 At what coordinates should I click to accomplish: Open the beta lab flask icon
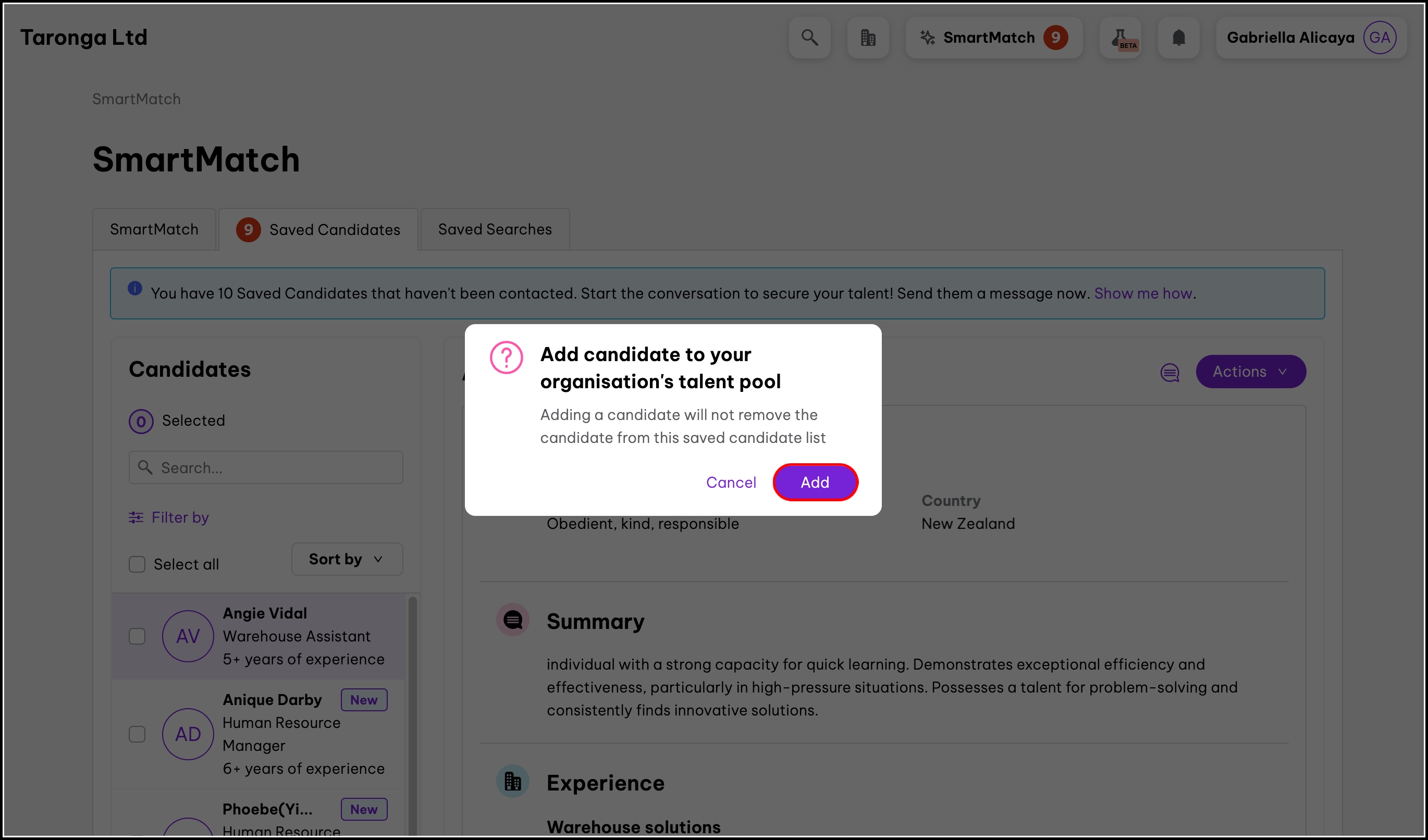[x=1120, y=38]
